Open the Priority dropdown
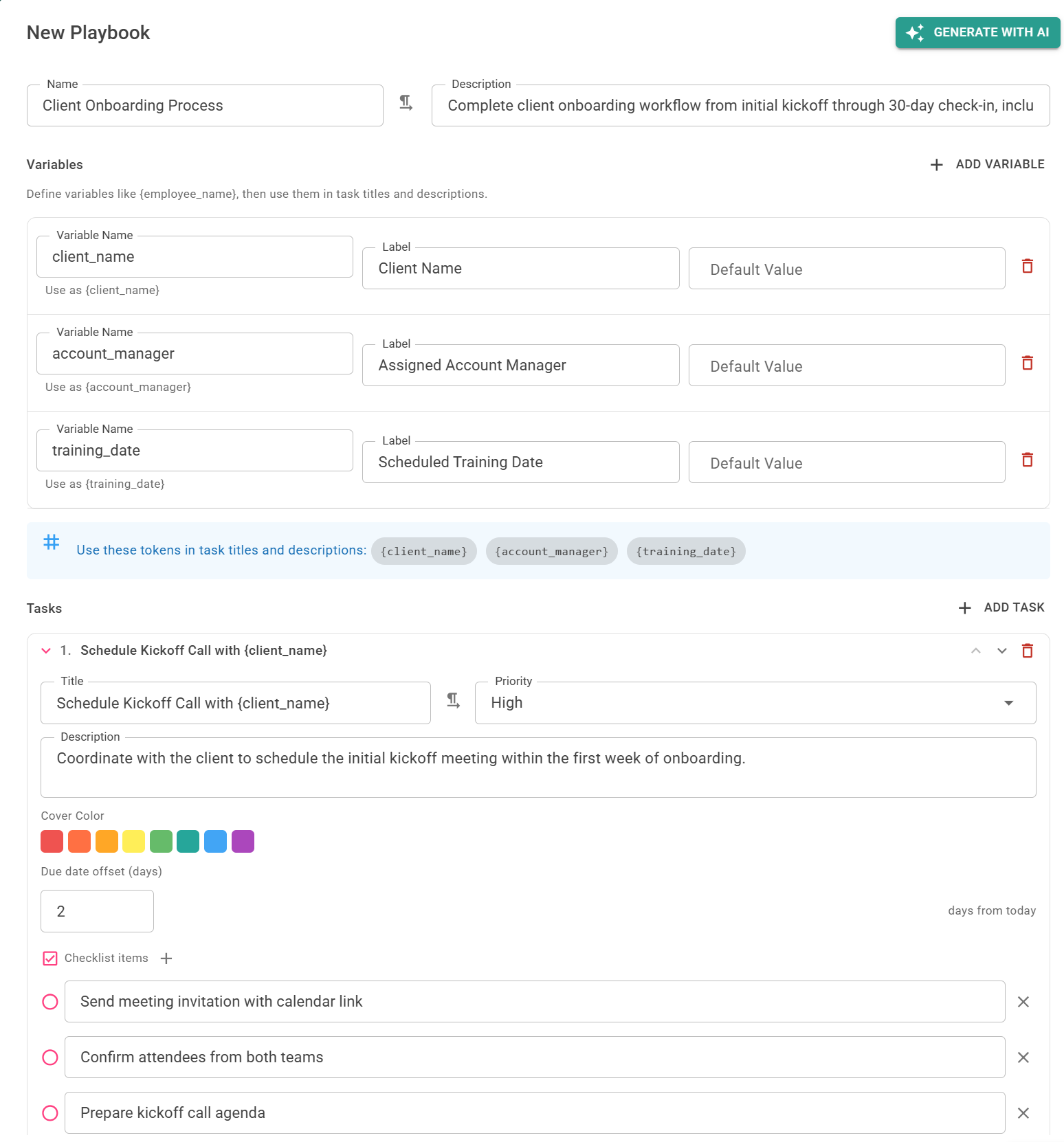This screenshot has height=1142, width=1064. coord(755,703)
